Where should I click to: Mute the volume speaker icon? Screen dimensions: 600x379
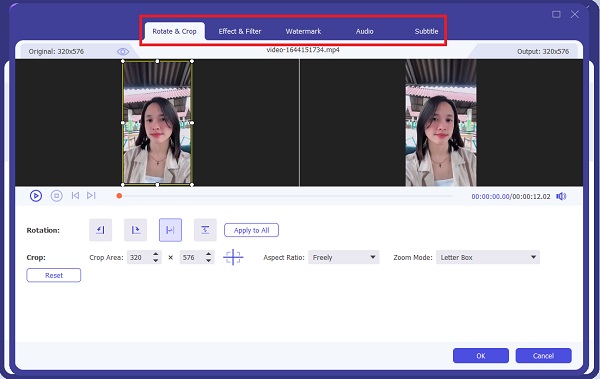[561, 196]
